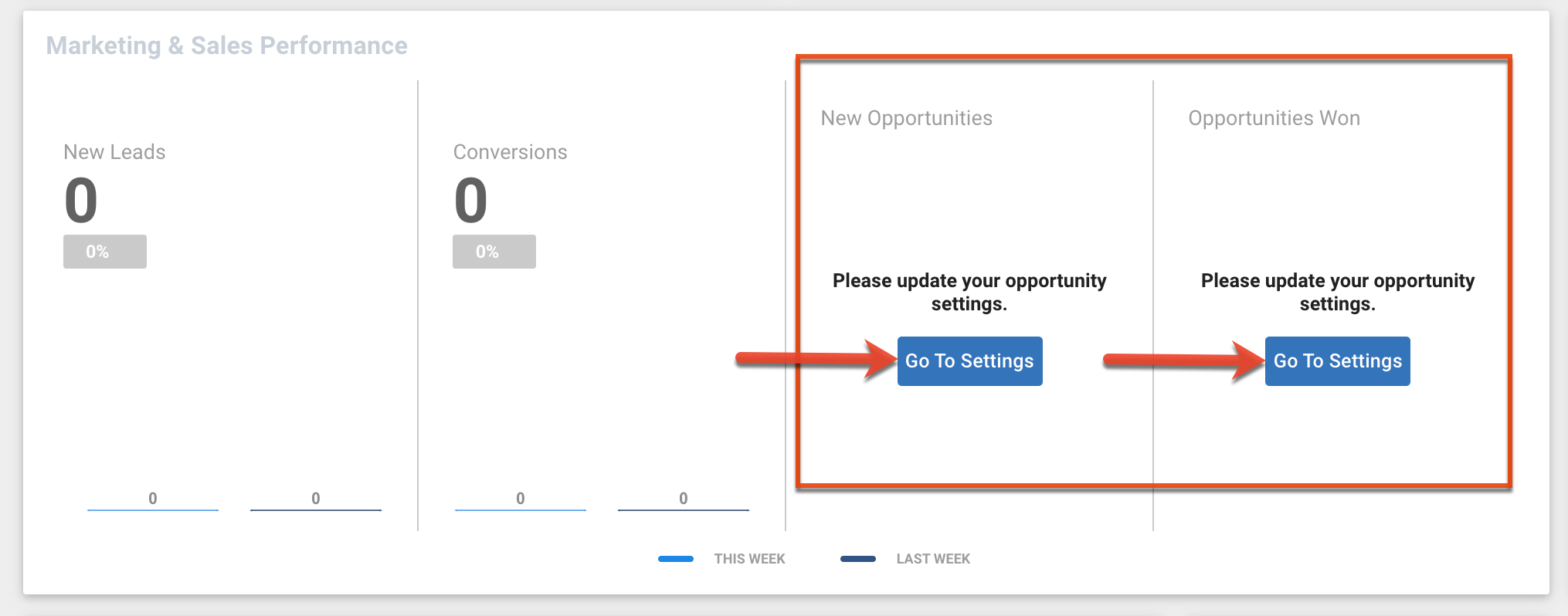Click the grey 0% progress indicator for New Leads
The image size is (1568, 616).
(x=104, y=251)
